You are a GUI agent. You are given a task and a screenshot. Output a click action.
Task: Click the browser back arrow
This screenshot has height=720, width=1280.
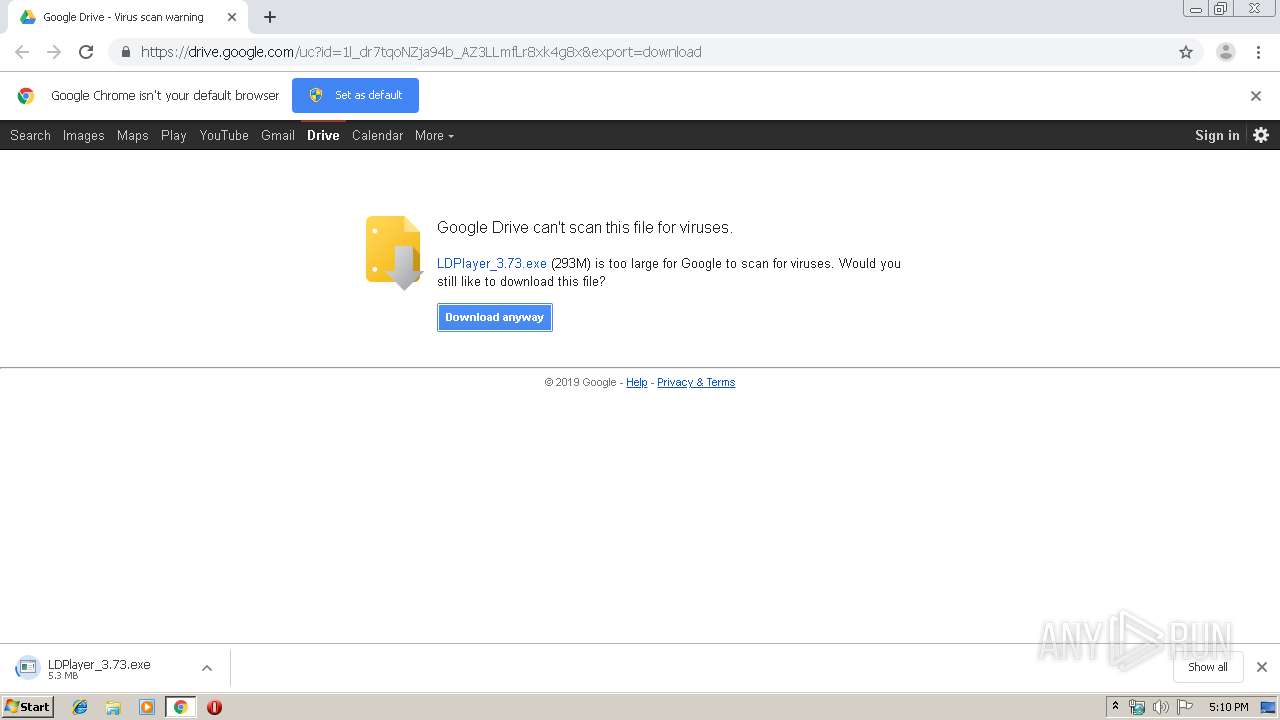click(x=22, y=52)
